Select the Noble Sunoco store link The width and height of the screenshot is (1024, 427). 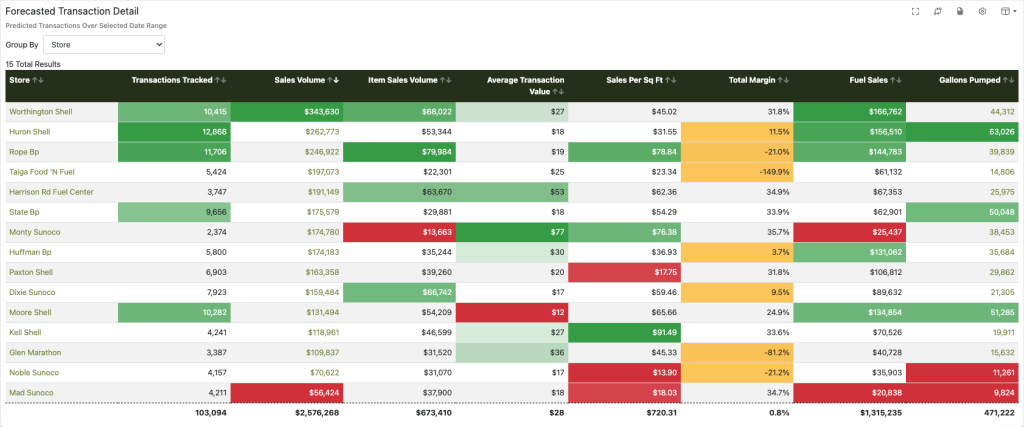pyautogui.click(x=34, y=373)
